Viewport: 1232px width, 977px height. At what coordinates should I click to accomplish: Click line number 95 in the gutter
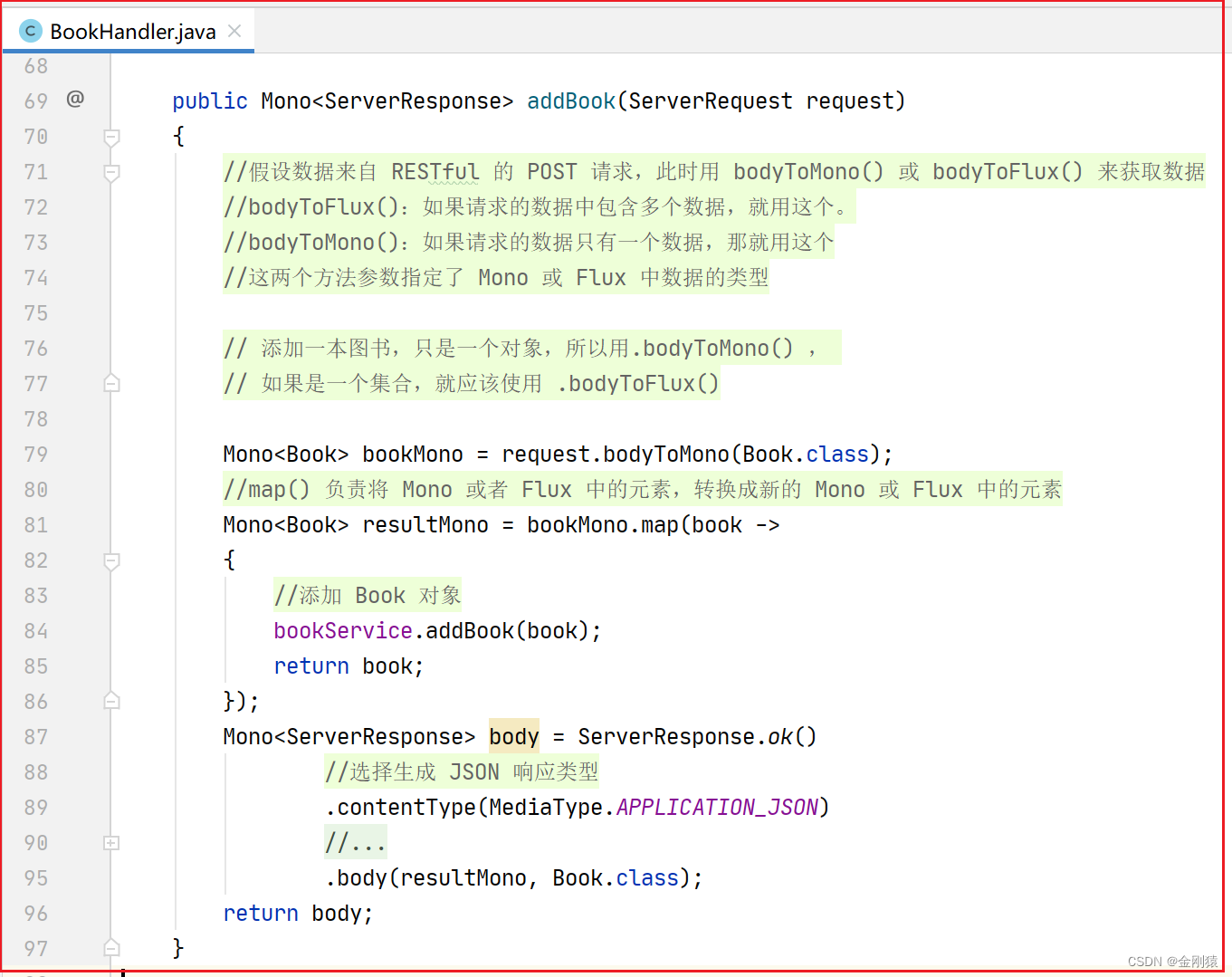[36, 878]
